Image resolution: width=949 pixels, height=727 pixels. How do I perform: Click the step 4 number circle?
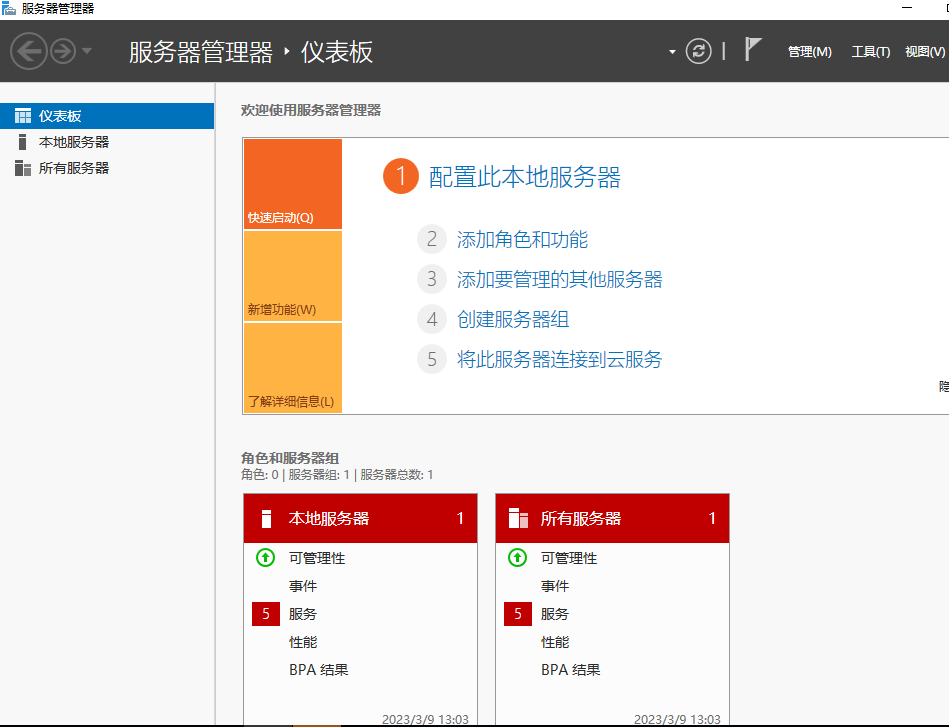pyautogui.click(x=432, y=319)
